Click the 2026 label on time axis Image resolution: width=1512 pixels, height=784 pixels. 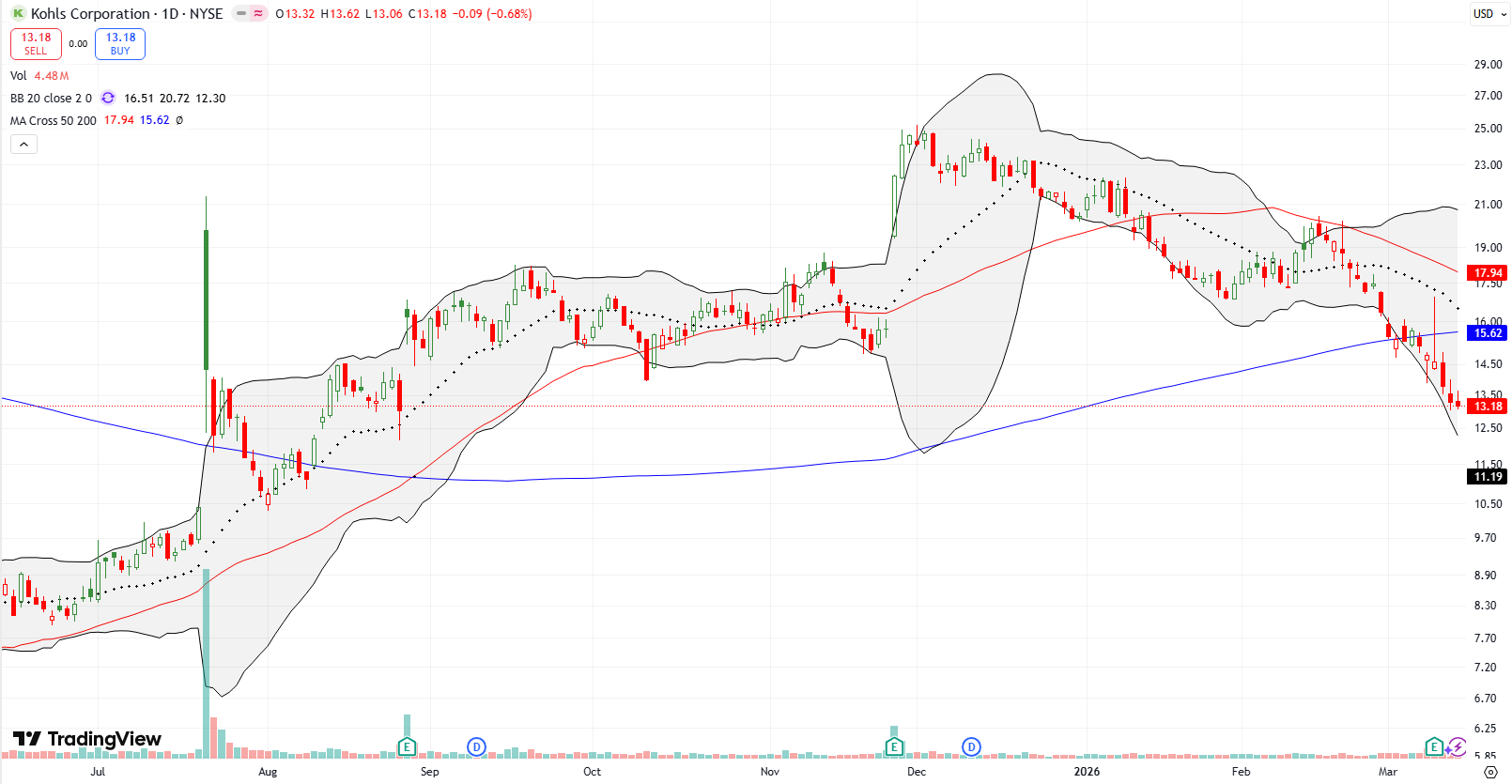(x=1087, y=772)
